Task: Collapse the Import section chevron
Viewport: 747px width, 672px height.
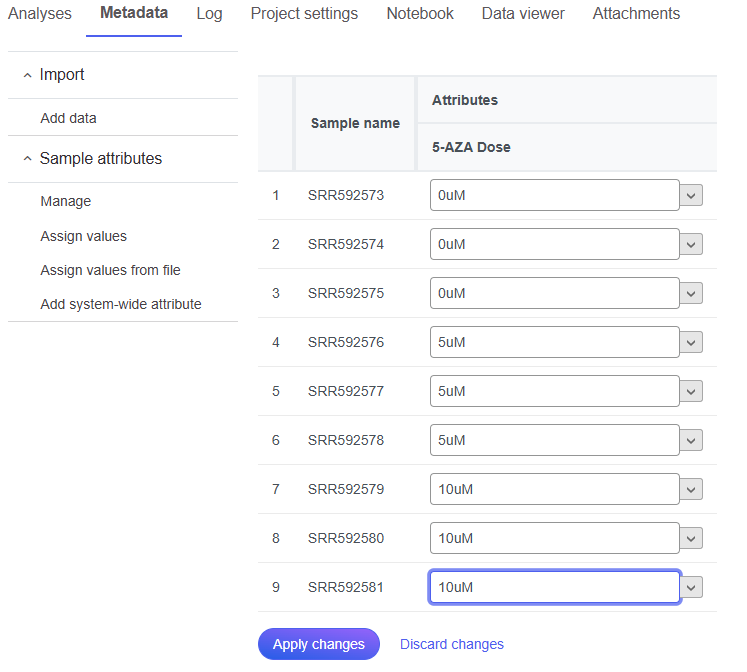Action: (x=27, y=75)
